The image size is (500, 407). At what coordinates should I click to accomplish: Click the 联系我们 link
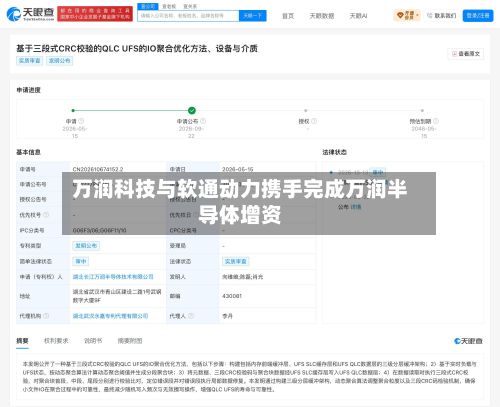pos(445,15)
